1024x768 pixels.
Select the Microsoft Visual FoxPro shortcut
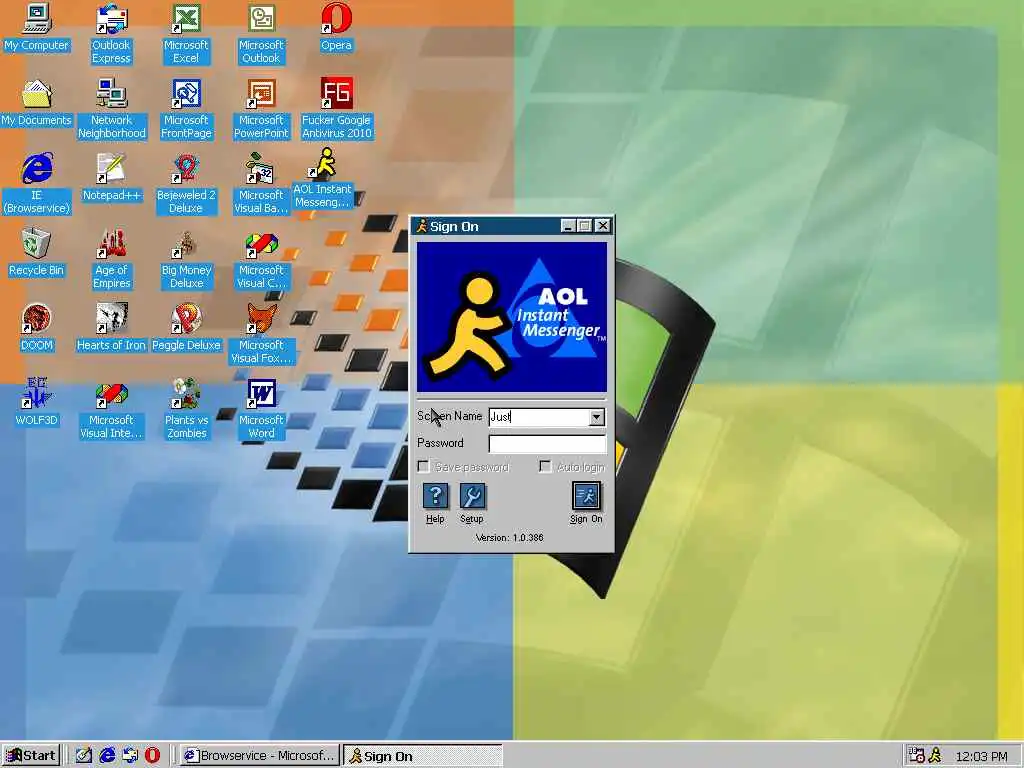[261, 333]
